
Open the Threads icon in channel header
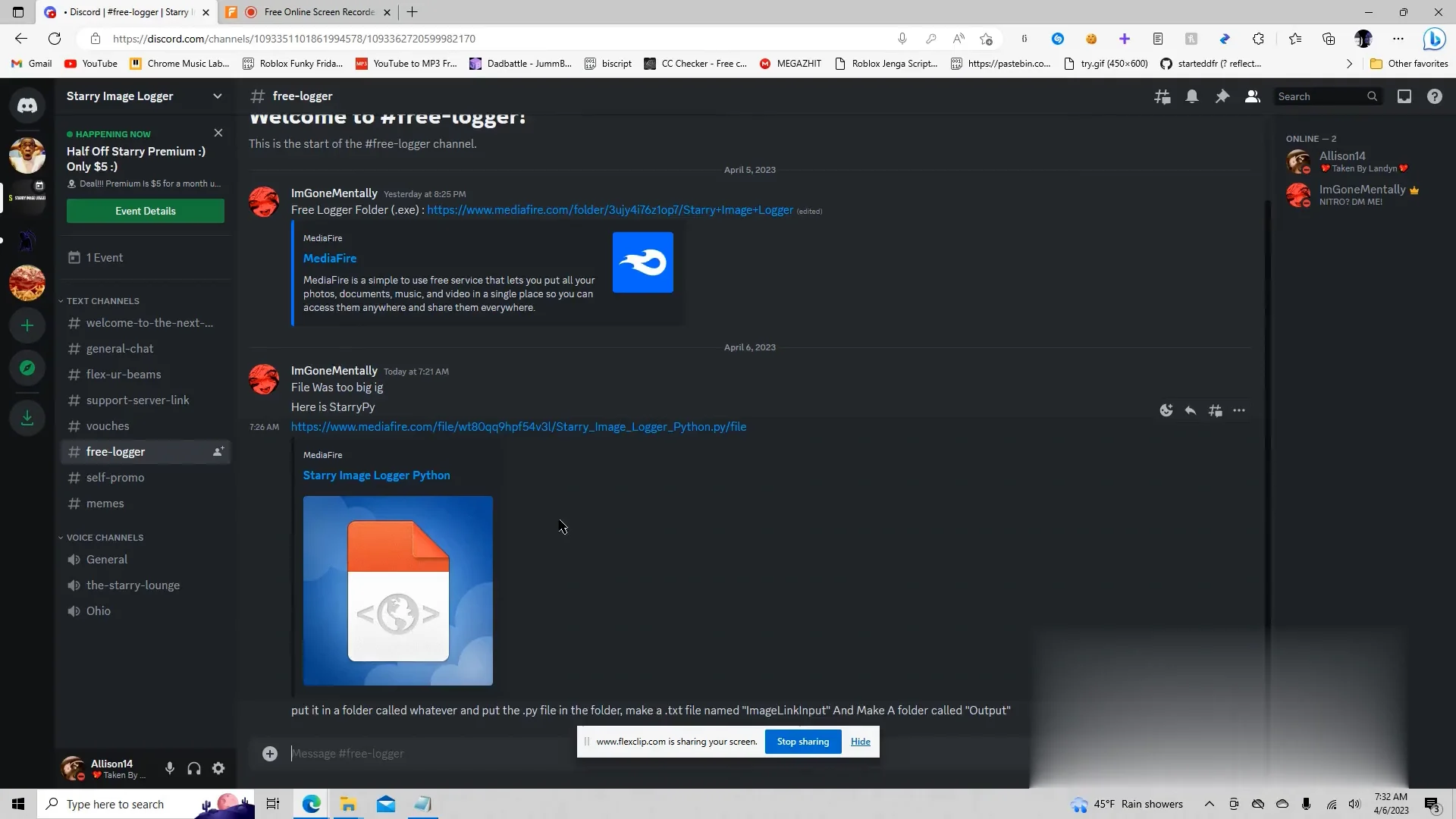click(x=1162, y=96)
